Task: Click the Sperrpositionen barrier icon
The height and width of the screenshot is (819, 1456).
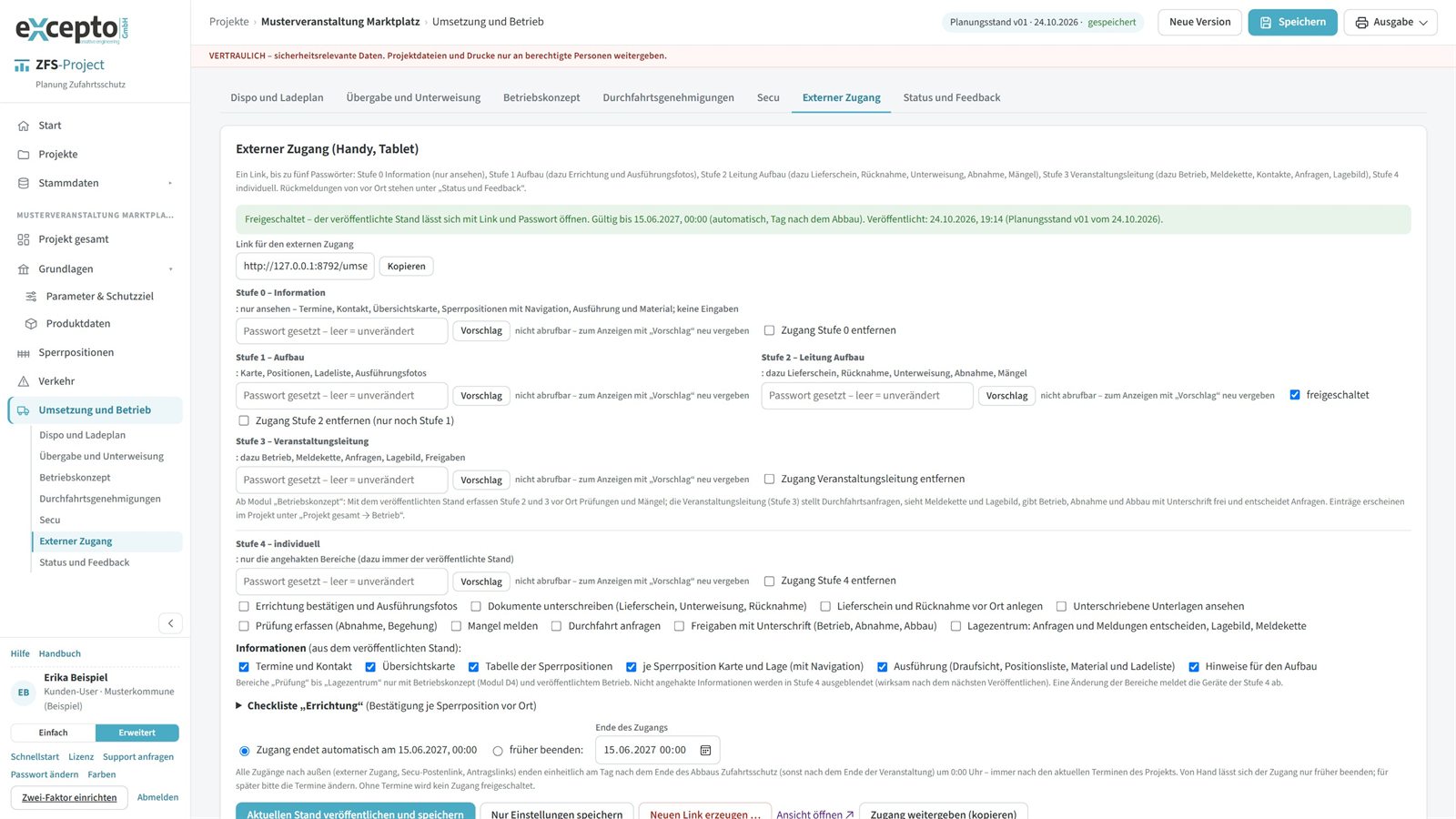Action: 24,353
